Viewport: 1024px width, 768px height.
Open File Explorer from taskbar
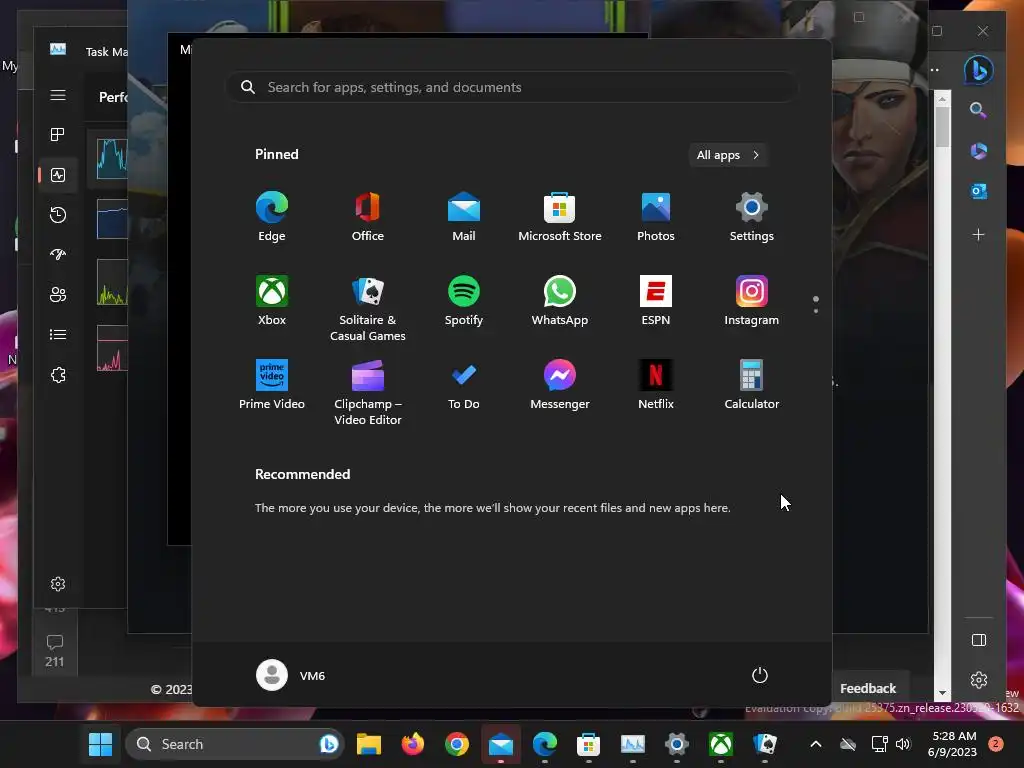coord(369,744)
